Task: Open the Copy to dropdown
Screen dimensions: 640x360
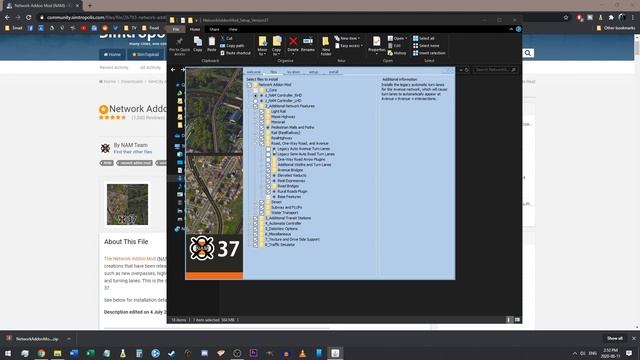Action: (x=277, y=52)
